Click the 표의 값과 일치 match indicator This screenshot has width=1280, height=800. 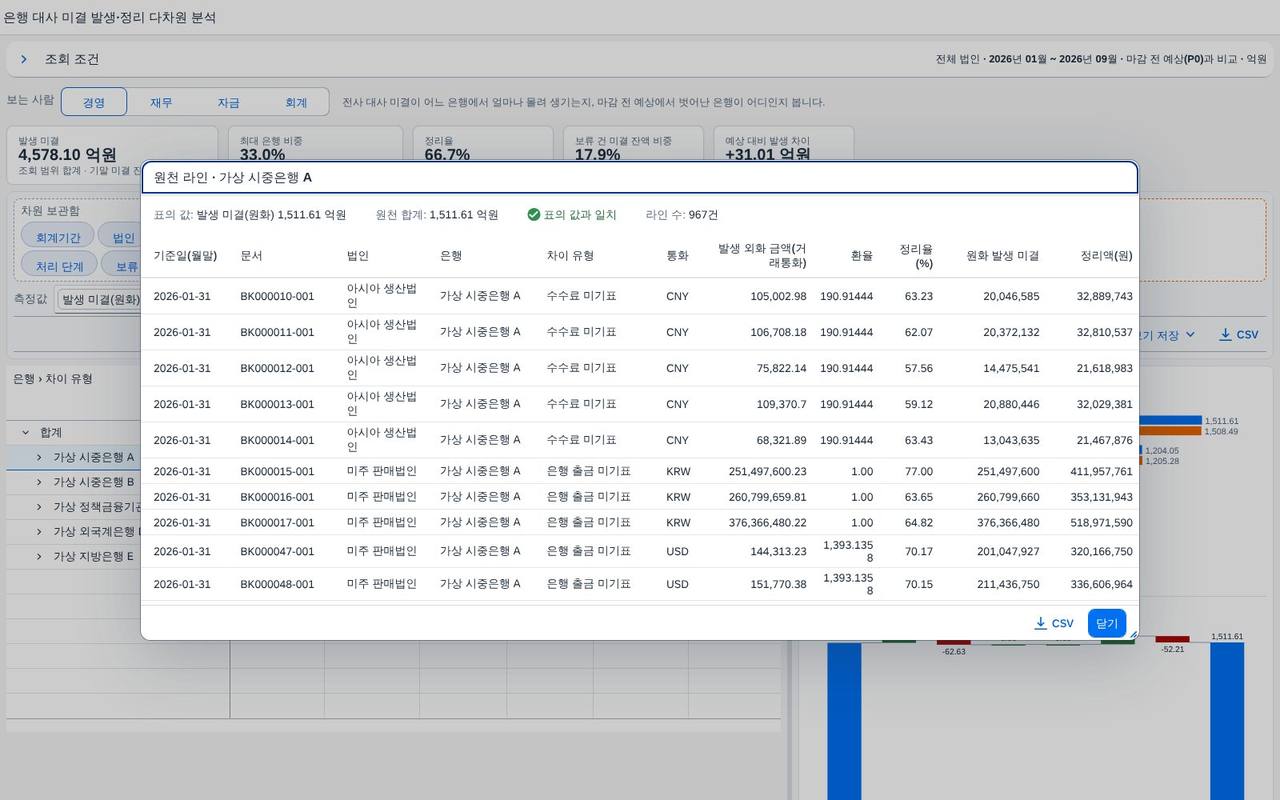[x=572, y=215]
